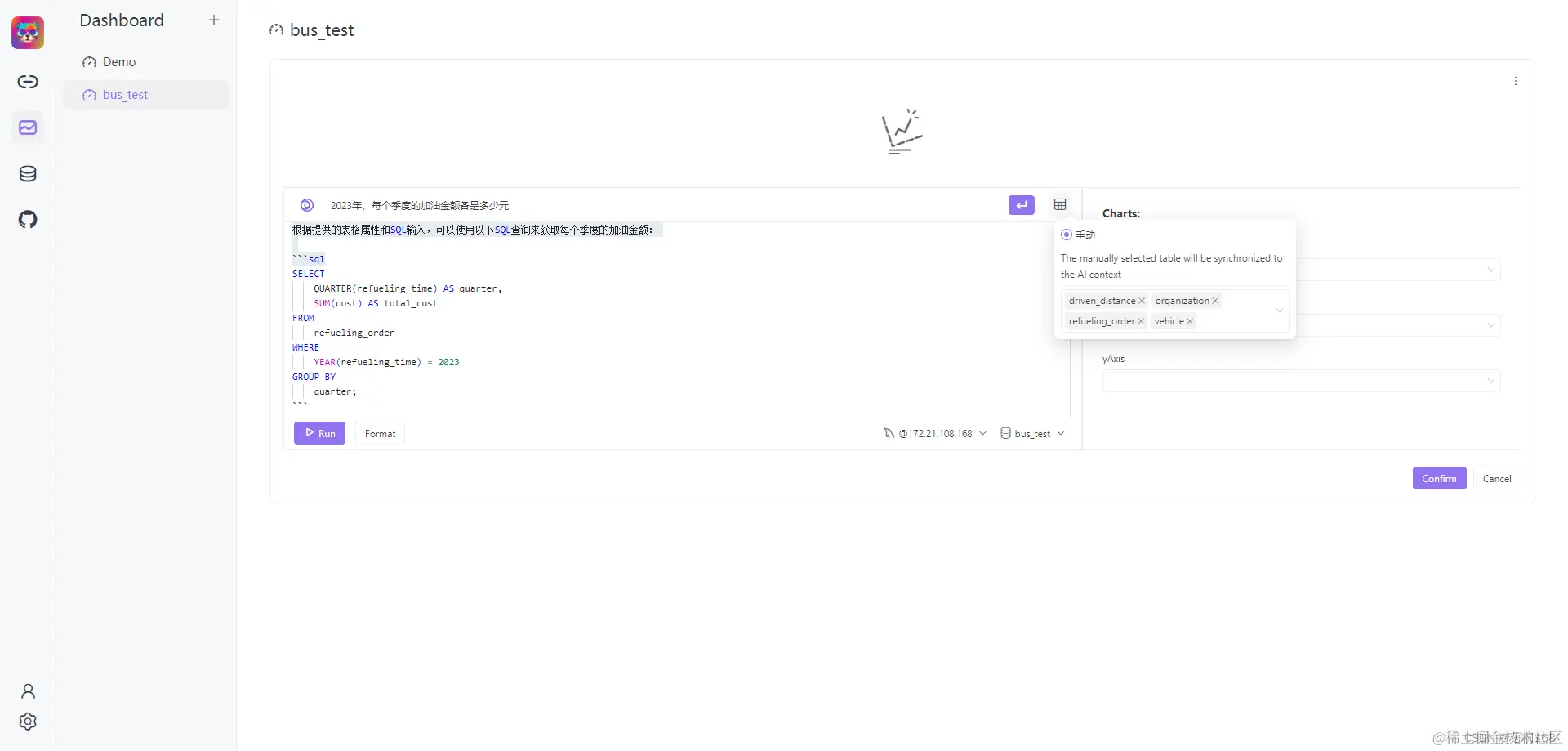Remove the vehicle tag

click(x=1190, y=321)
